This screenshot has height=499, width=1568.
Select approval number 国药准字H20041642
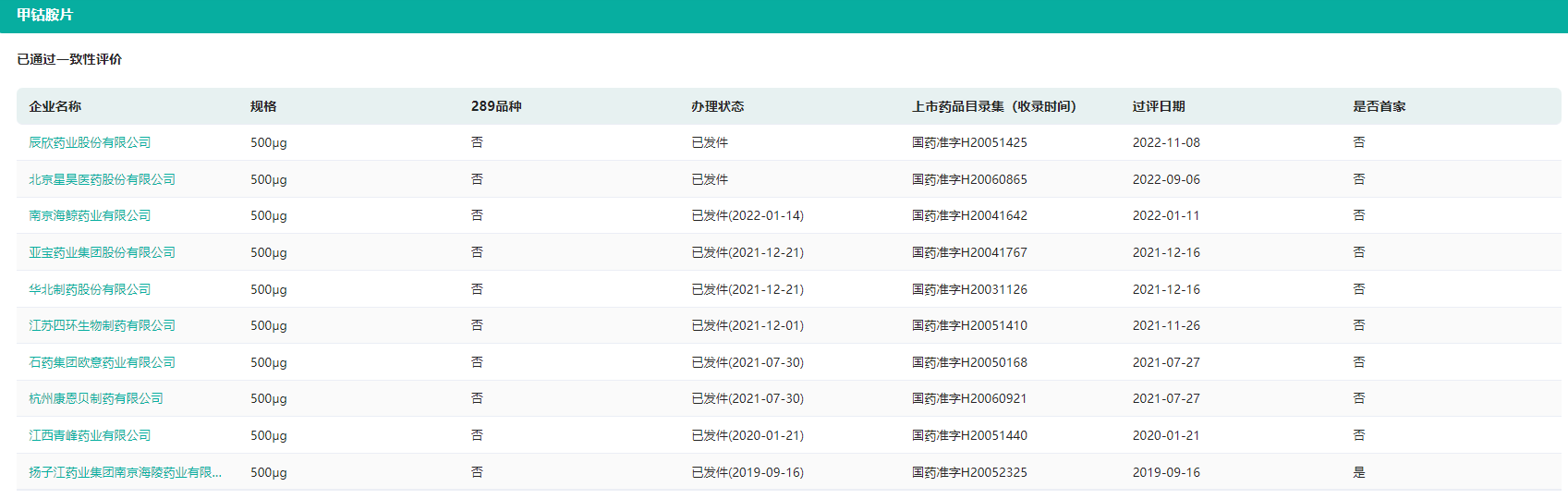click(x=969, y=215)
